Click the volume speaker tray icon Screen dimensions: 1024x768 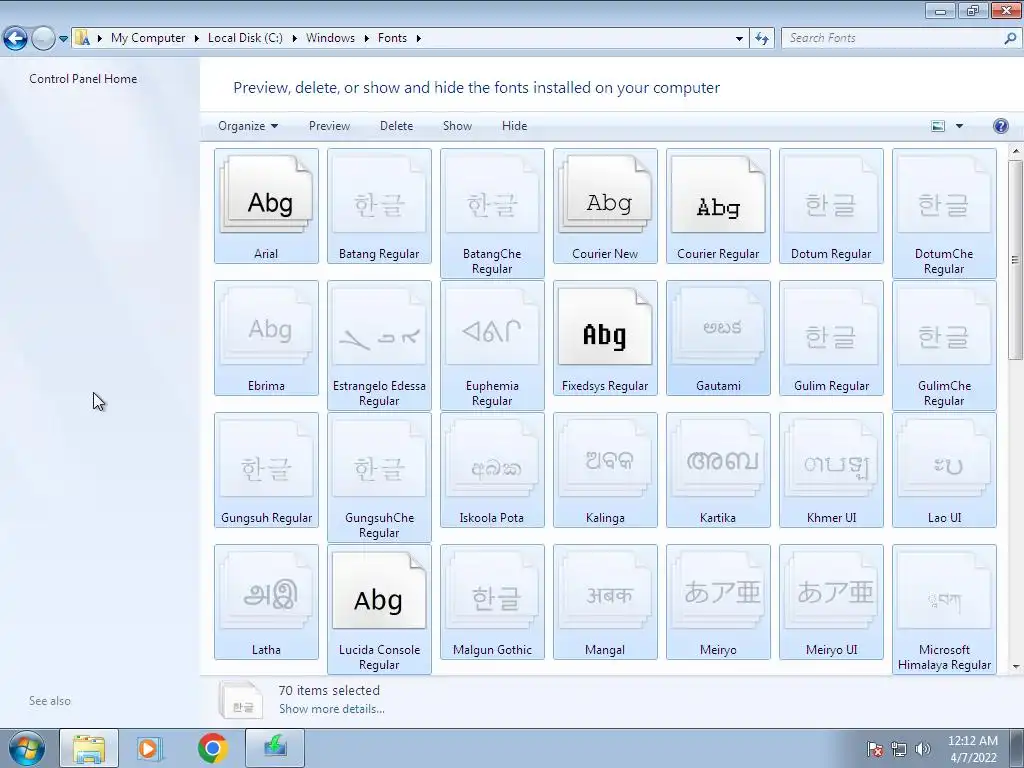point(923,748)
